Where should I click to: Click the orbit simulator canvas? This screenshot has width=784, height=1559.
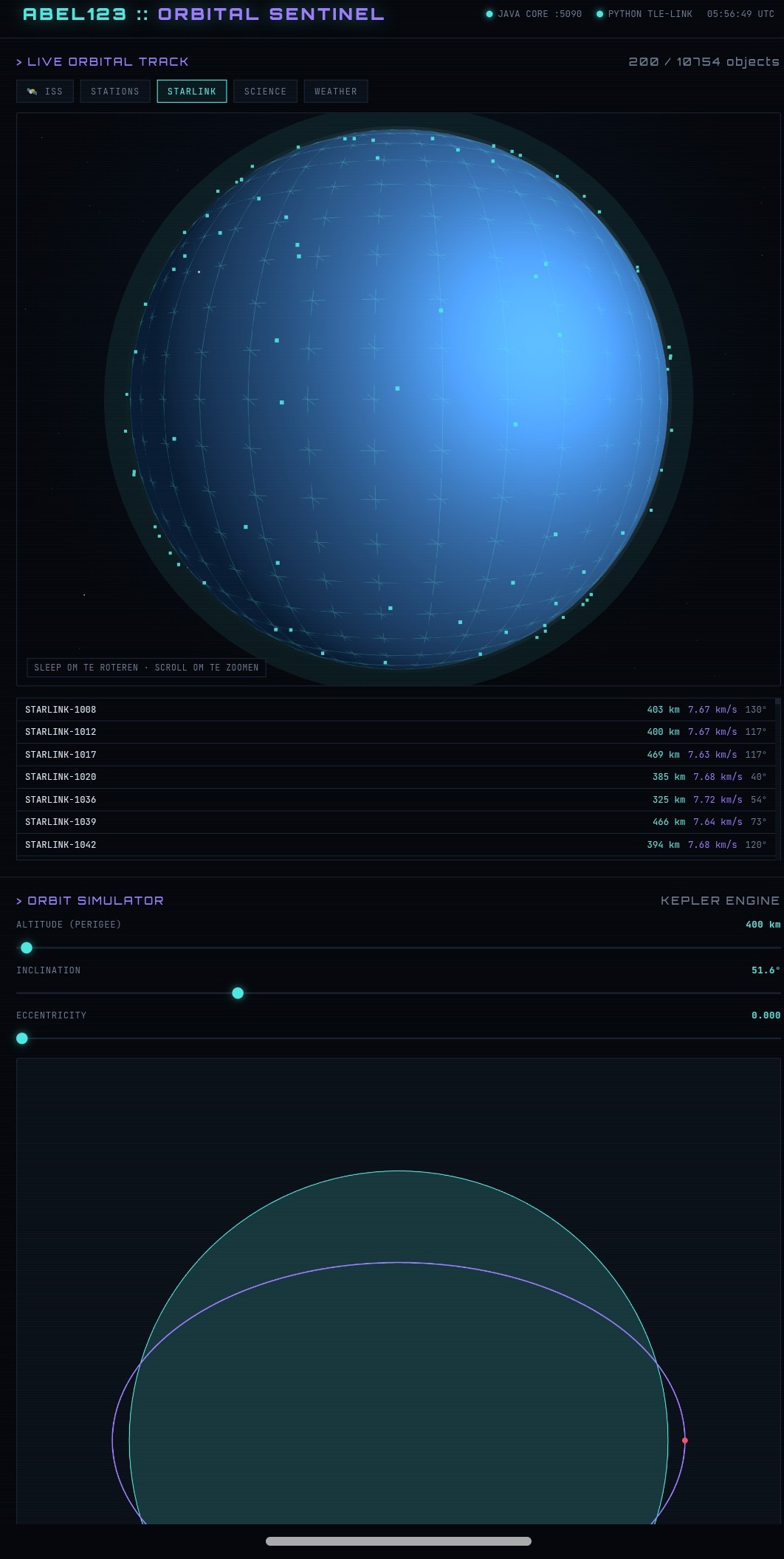tap(399, 1291)
